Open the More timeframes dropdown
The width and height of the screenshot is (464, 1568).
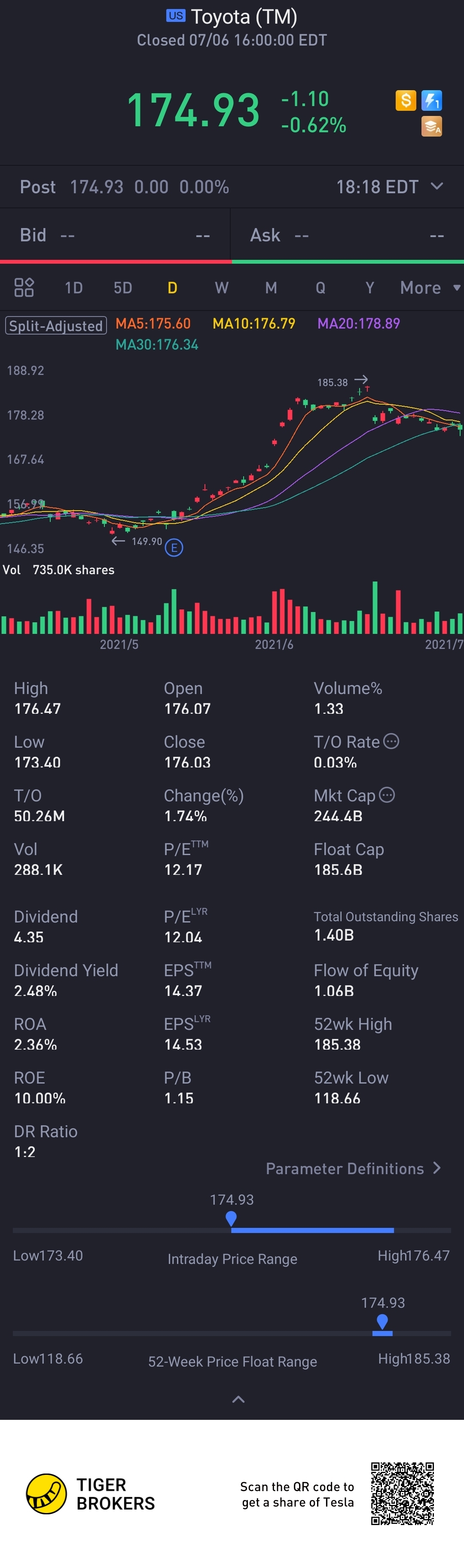pyautogui.click(x=429, y=287)
